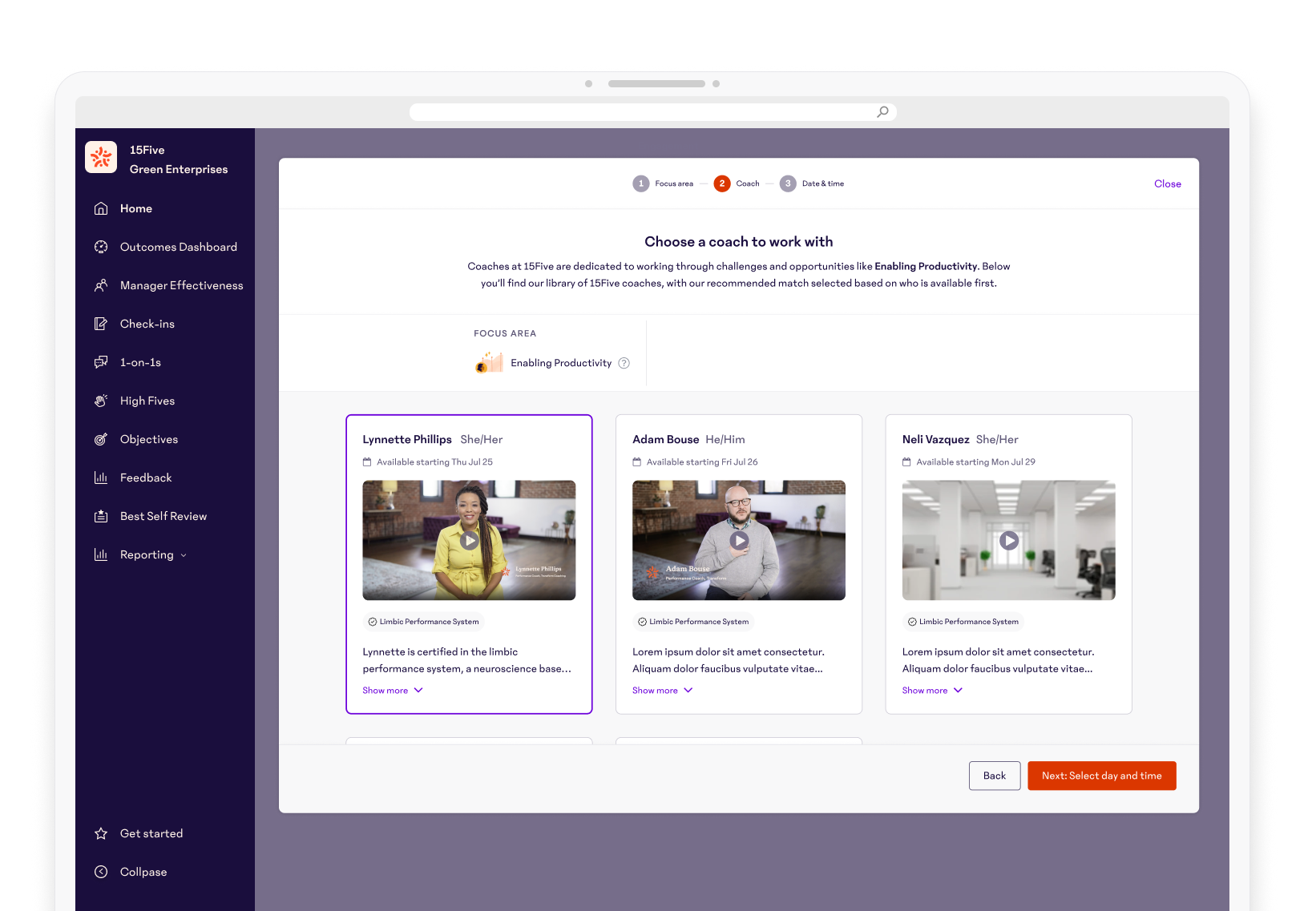Open Objectives in sidebar
The image size is (1316, 911).
pyautogui.click(x=149, y=439)
